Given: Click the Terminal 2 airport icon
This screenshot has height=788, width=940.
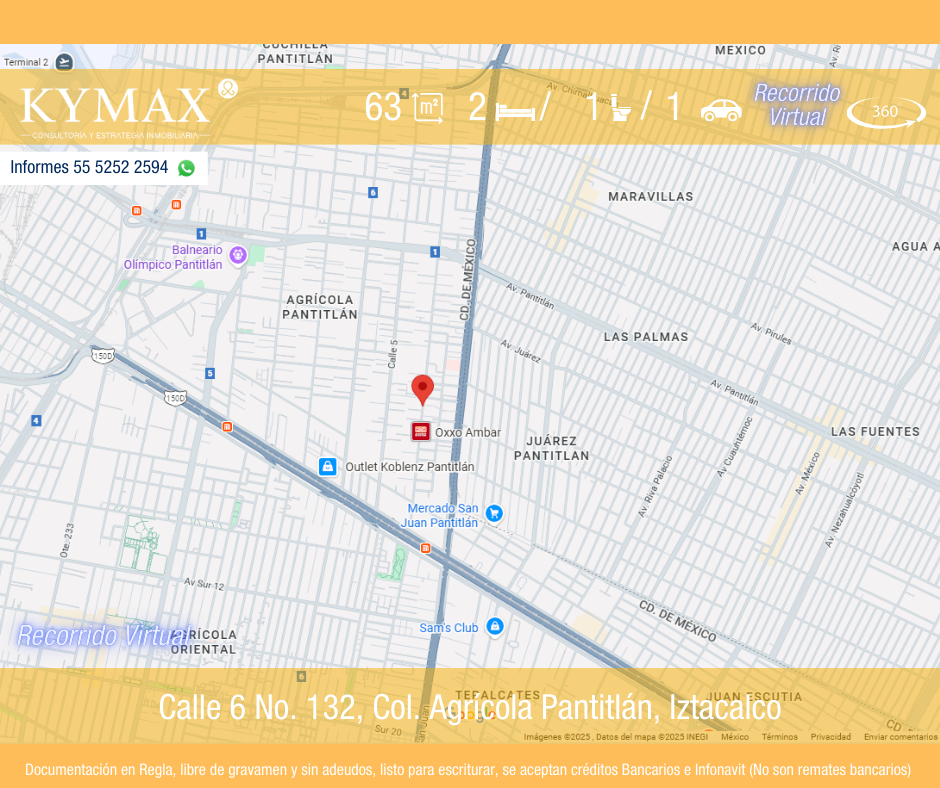Looking at the screenshot, I should tap(64, 62).
